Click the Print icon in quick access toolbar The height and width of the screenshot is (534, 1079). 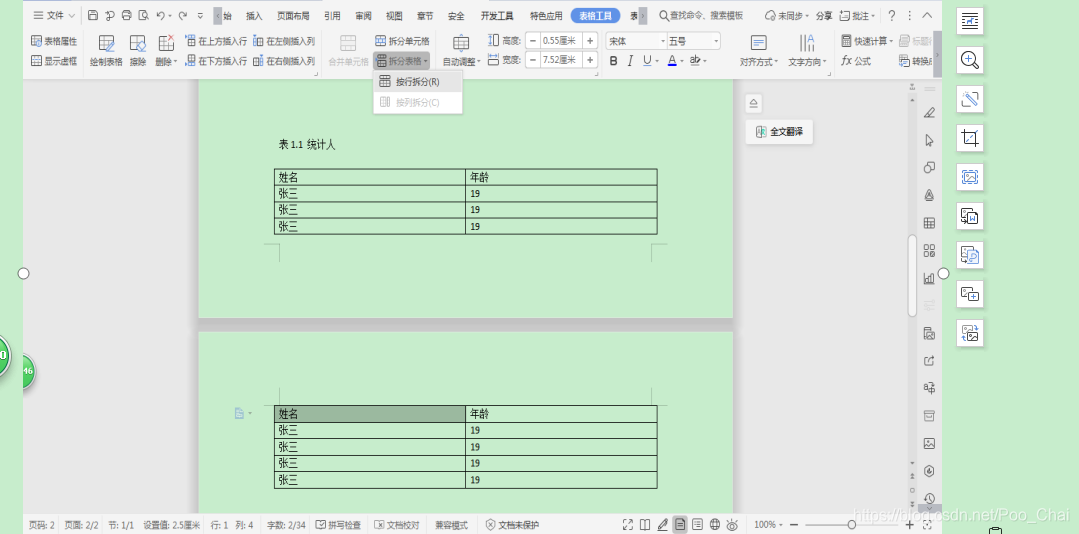[127, 15]
